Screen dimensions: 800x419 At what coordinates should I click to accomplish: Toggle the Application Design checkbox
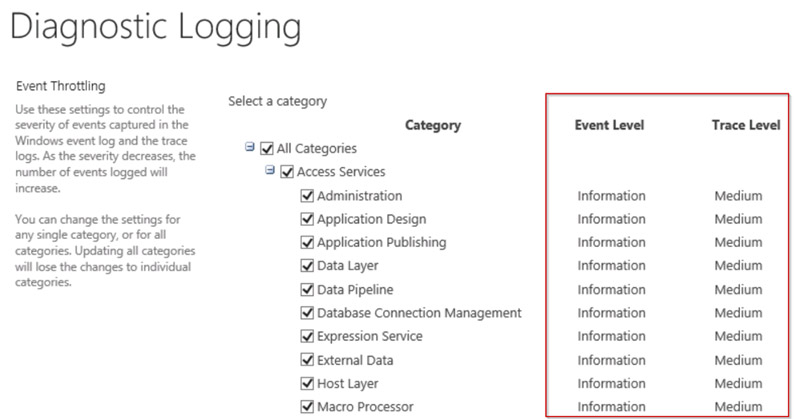307,219
